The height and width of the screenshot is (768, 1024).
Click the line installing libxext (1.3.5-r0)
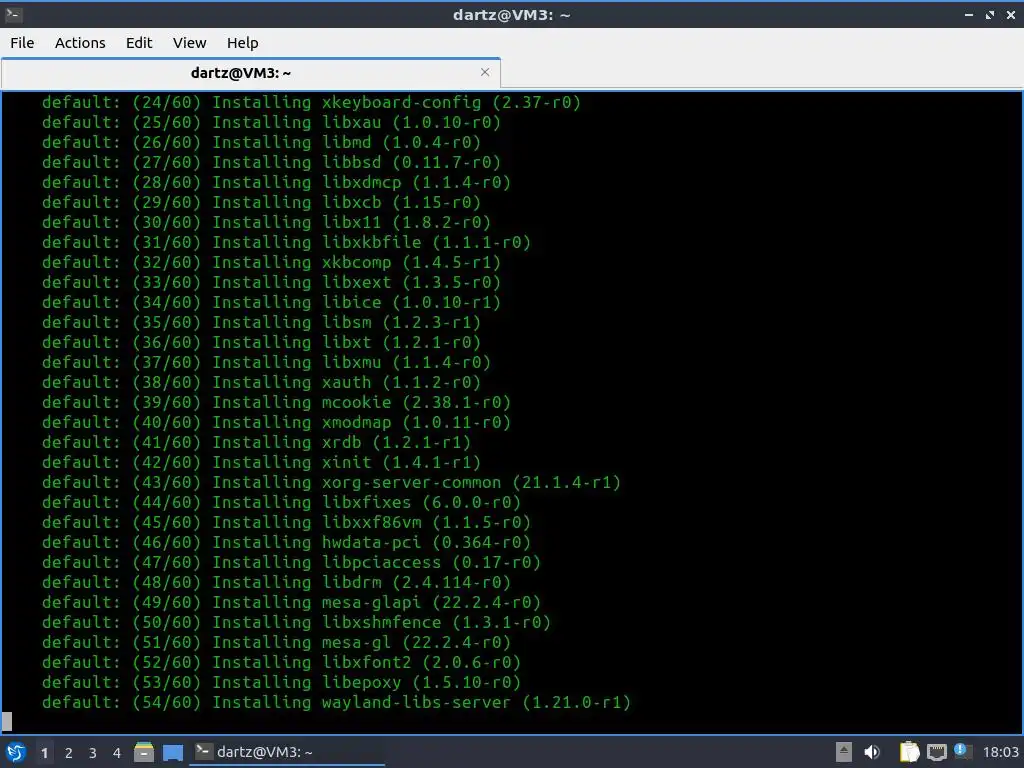point(271,282)
